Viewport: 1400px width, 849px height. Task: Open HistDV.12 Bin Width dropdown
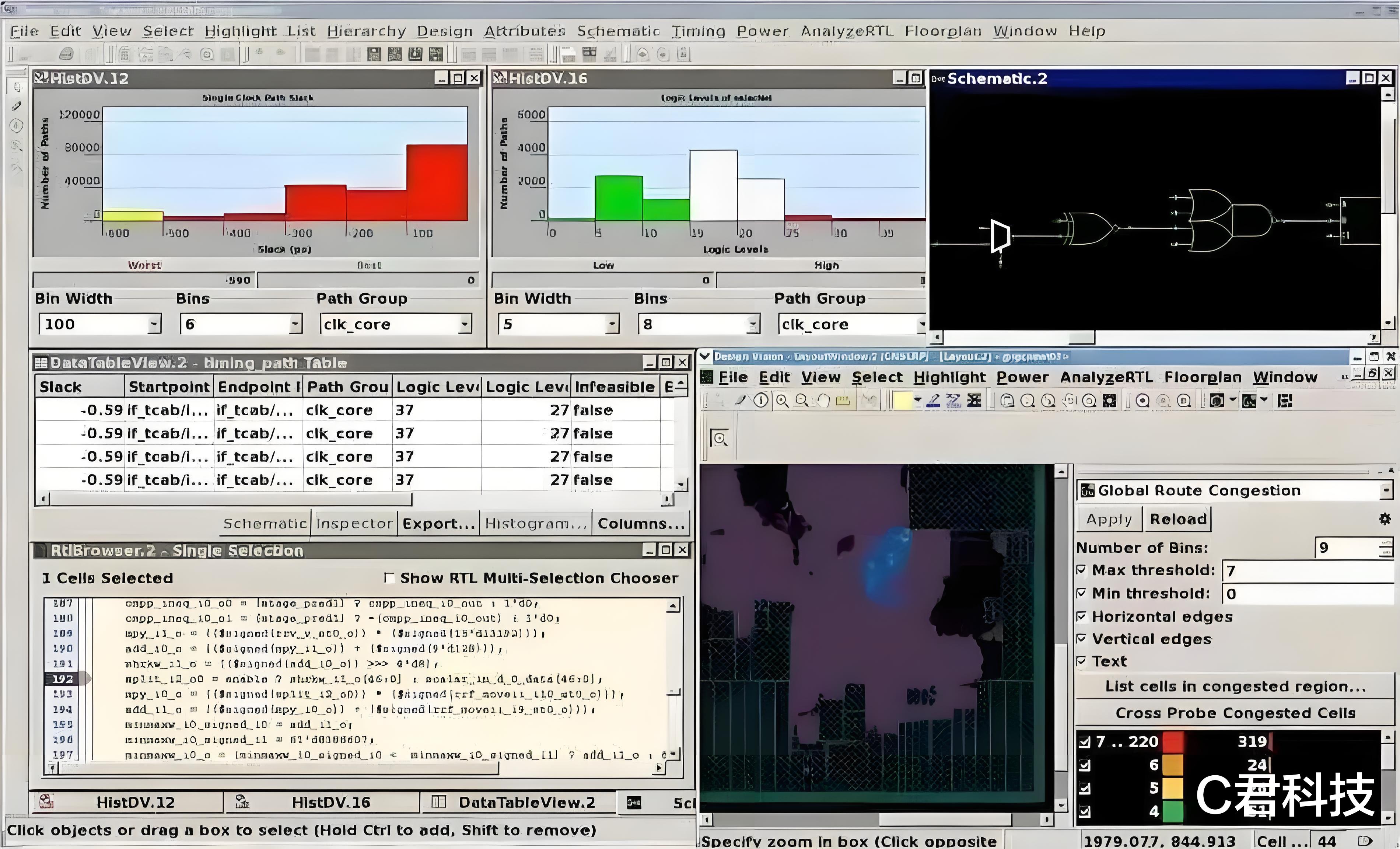point(153,325)
